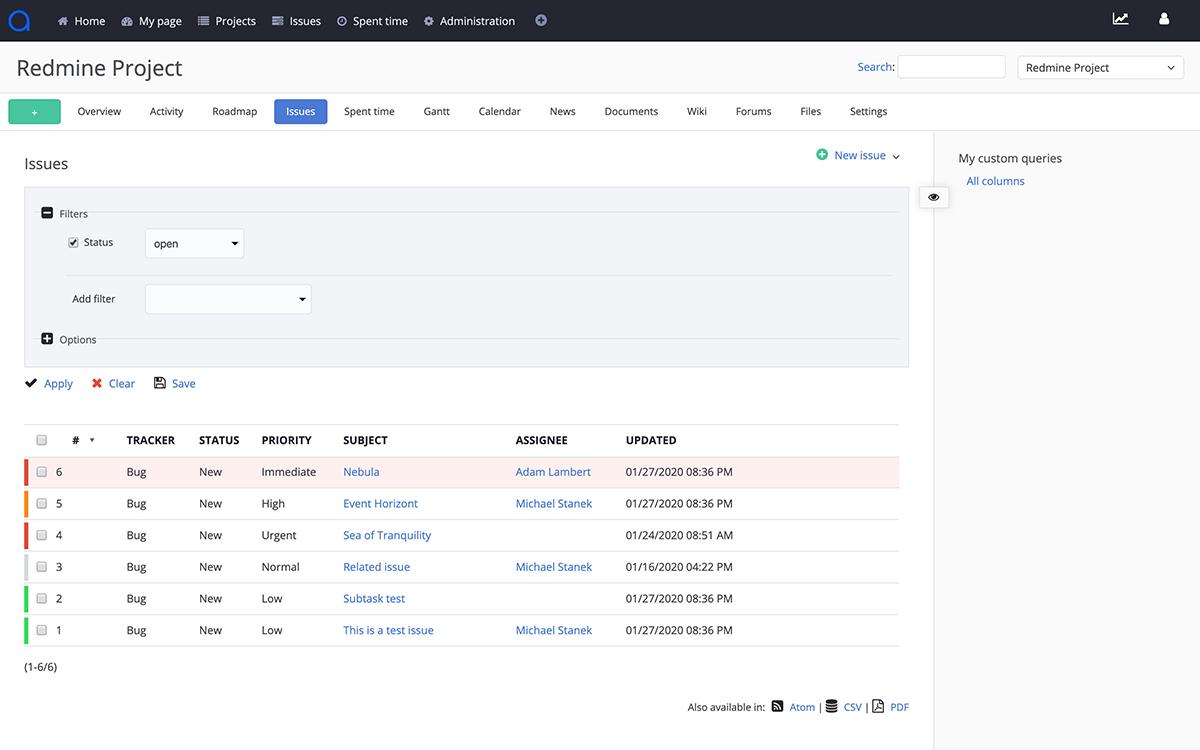Open Issues in top navigation bar
The image size is (1200, 750).
pos(297,20)
